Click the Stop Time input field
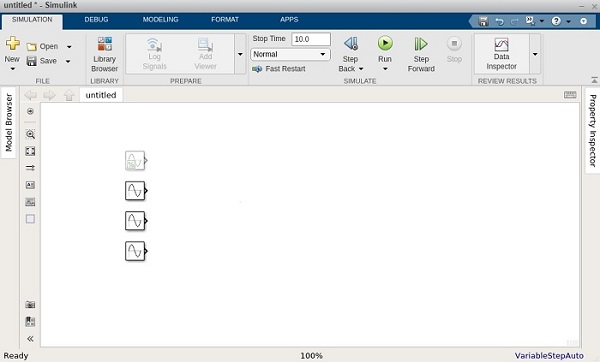Screen dimensions: 600x362 pyautogui.click(x=311, y=39)
